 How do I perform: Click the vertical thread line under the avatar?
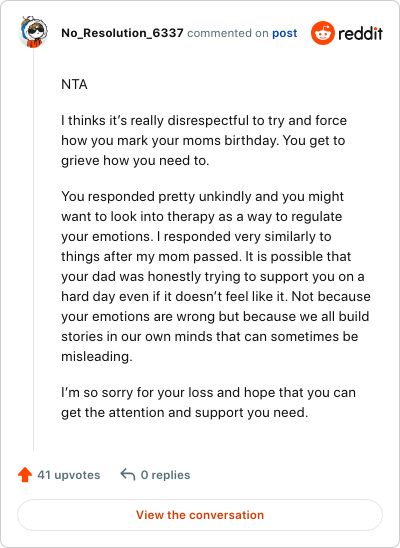pos(34,250)
